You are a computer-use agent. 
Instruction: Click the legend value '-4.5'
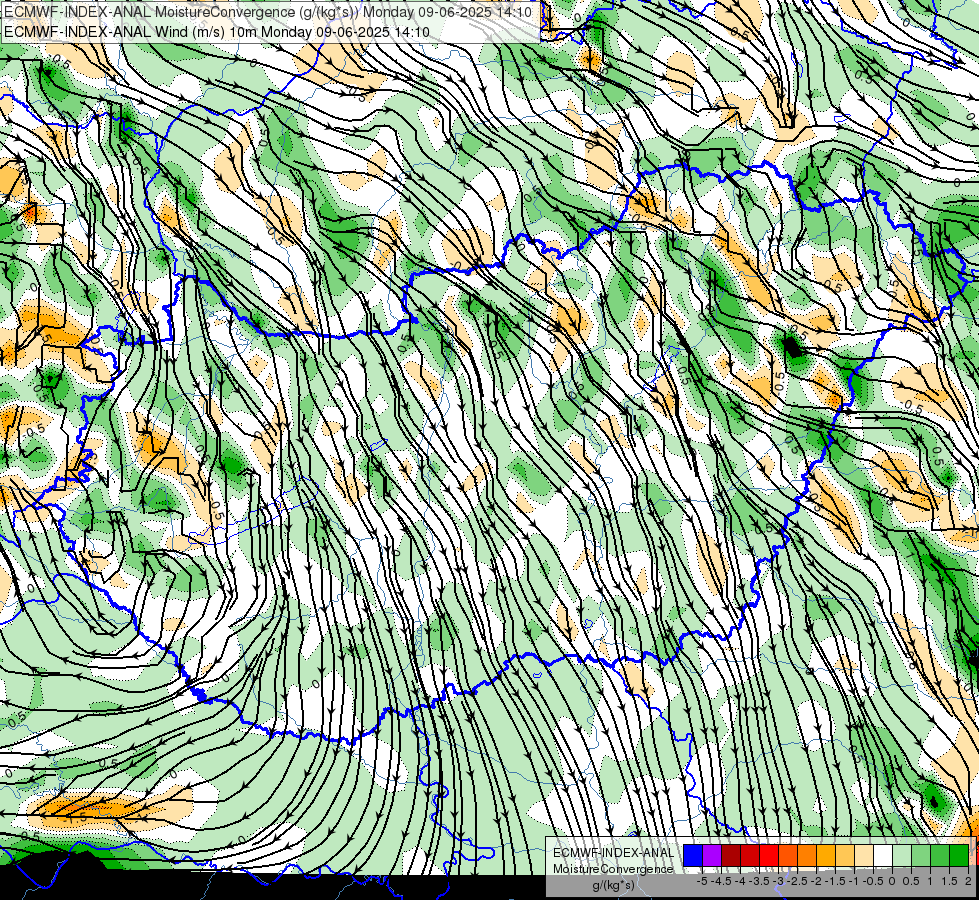pos(722,881)
